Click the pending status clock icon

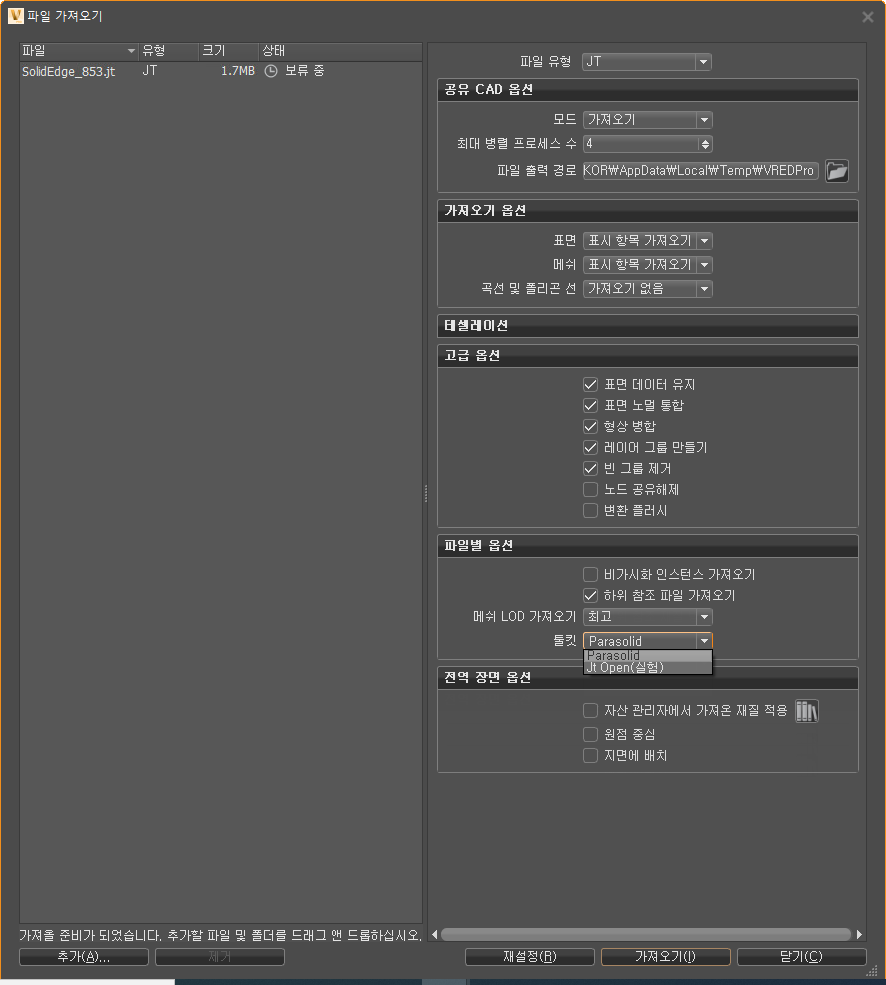[x=271, y=71]
